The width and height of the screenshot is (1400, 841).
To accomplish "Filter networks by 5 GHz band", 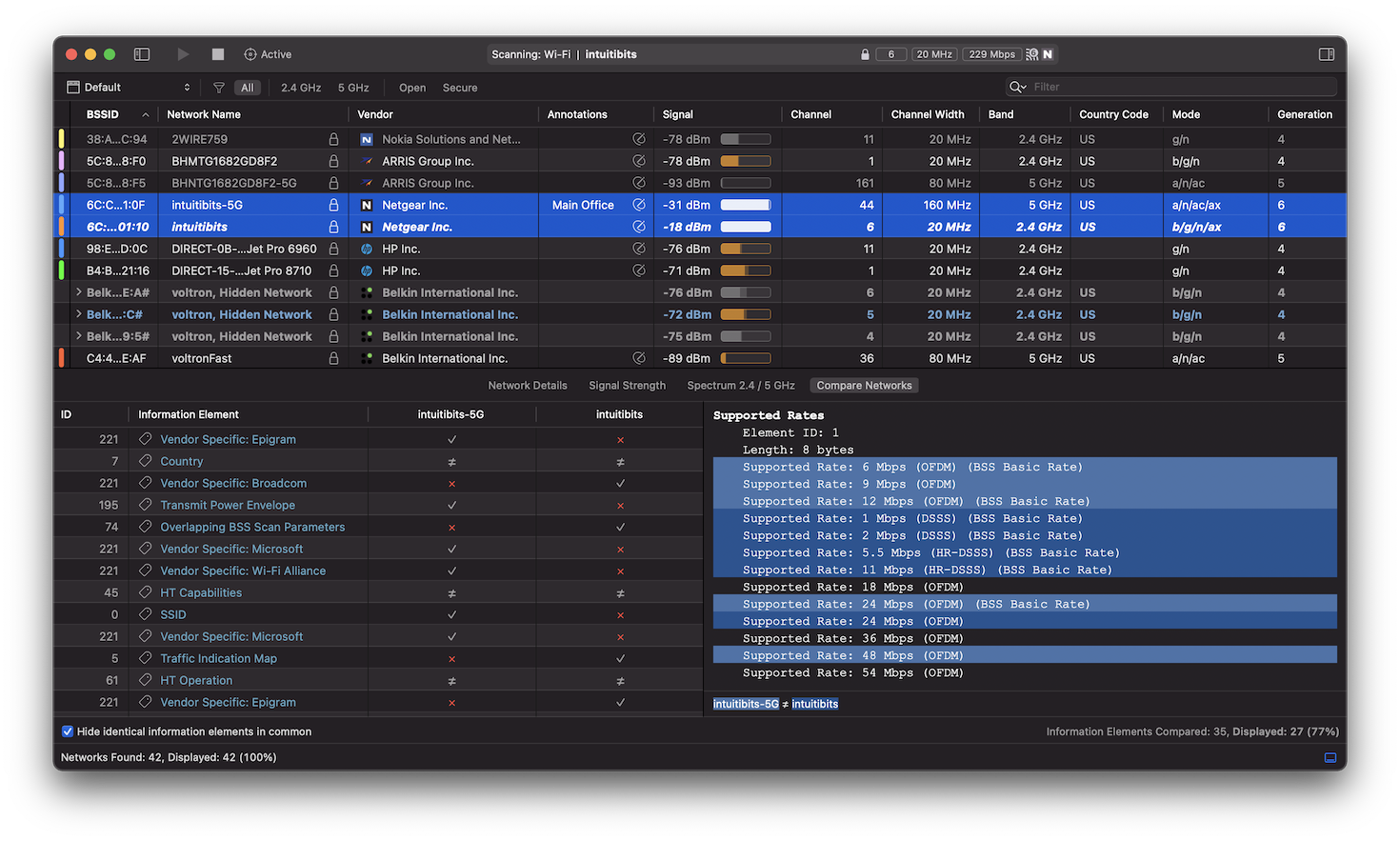I will (353, 88).
